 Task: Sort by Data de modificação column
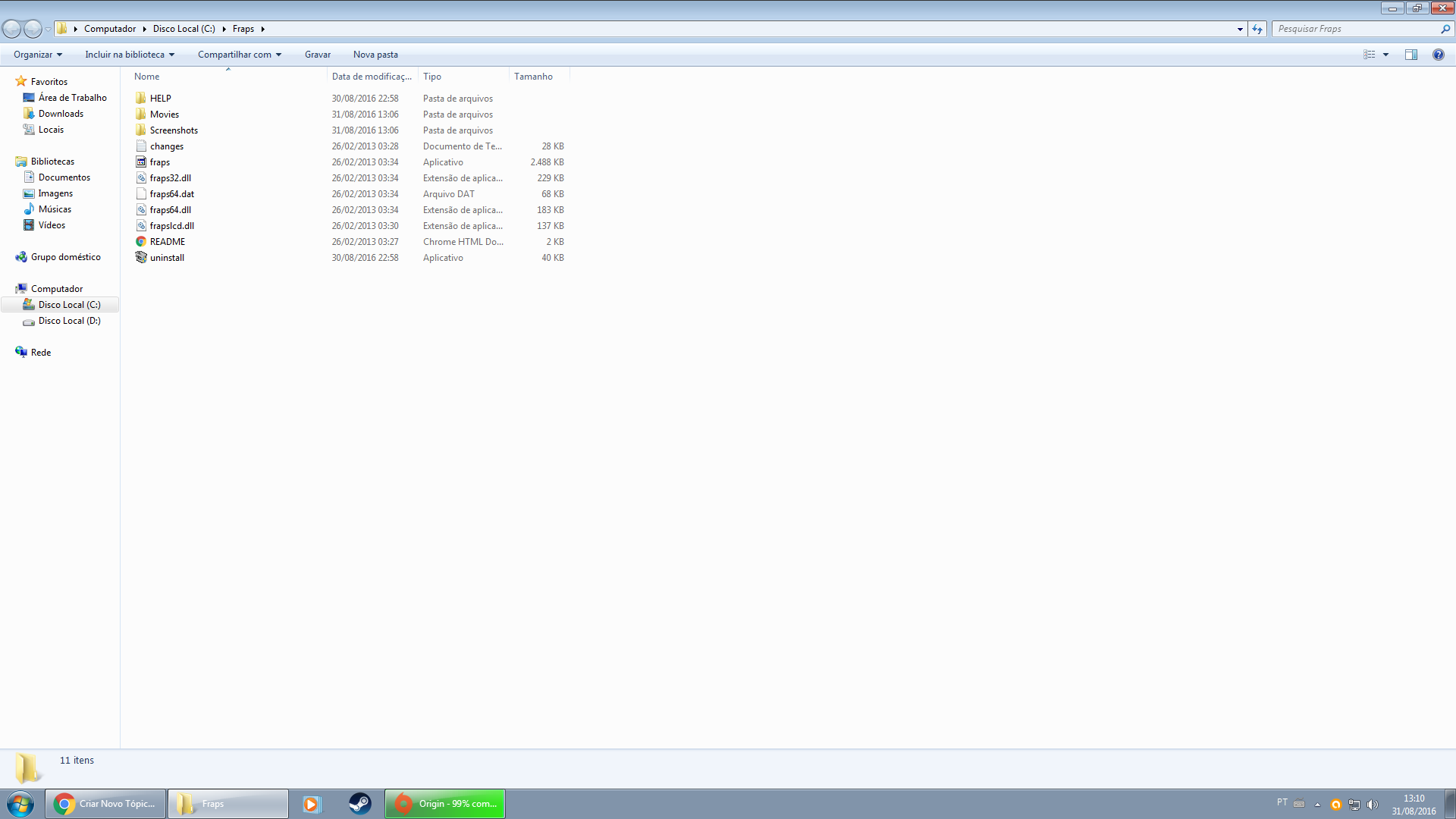coord(372,77)
